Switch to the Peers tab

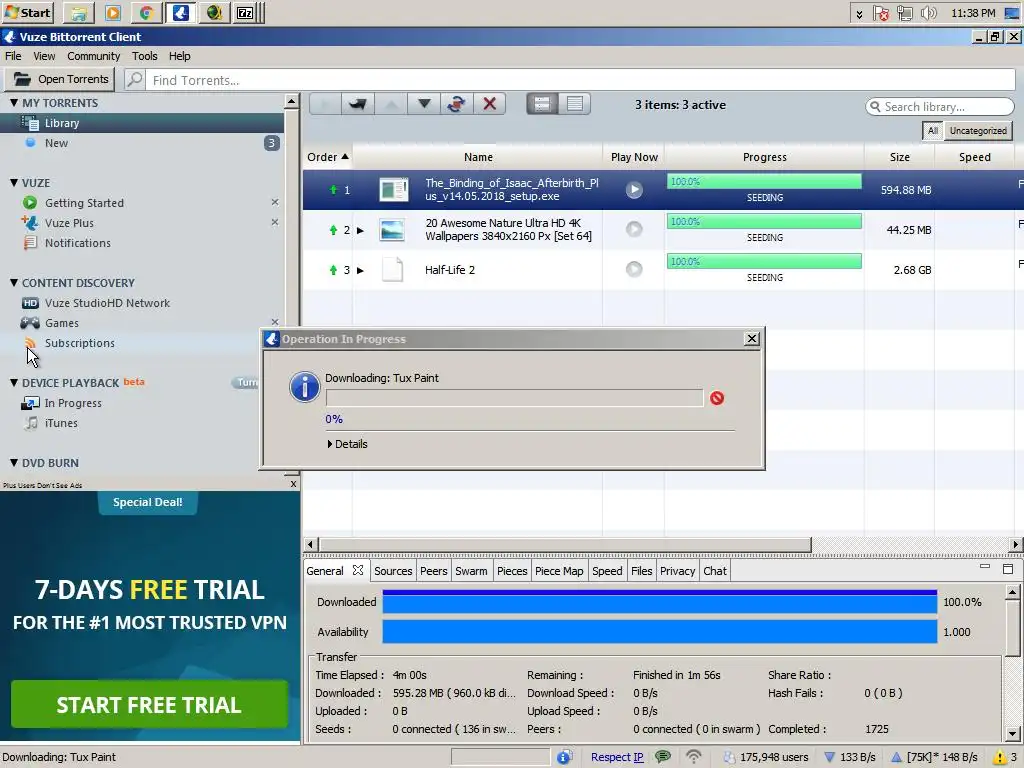coord(434,571)
